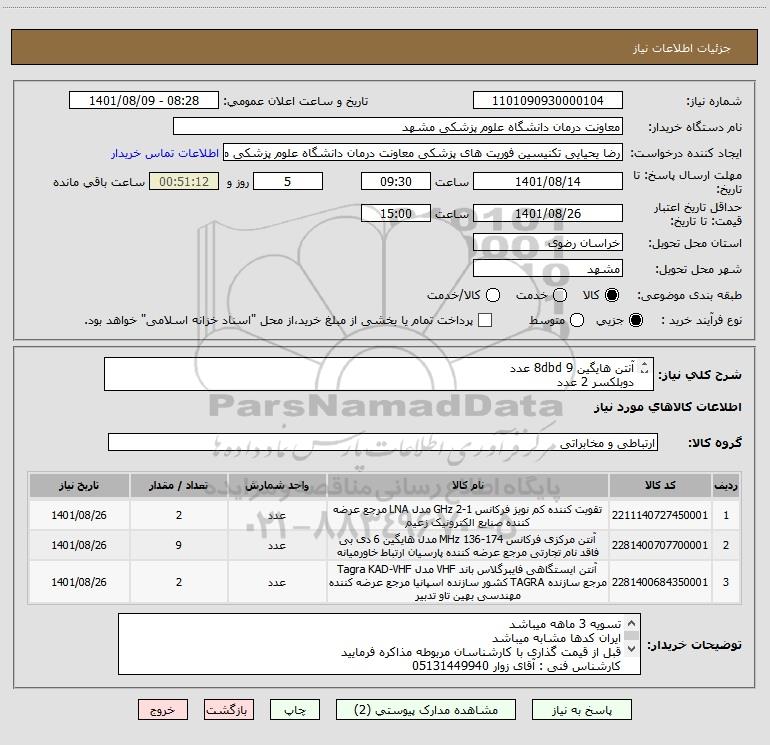
Task: Click the خراسان رضوی province field
Action: tap(548, 243)
